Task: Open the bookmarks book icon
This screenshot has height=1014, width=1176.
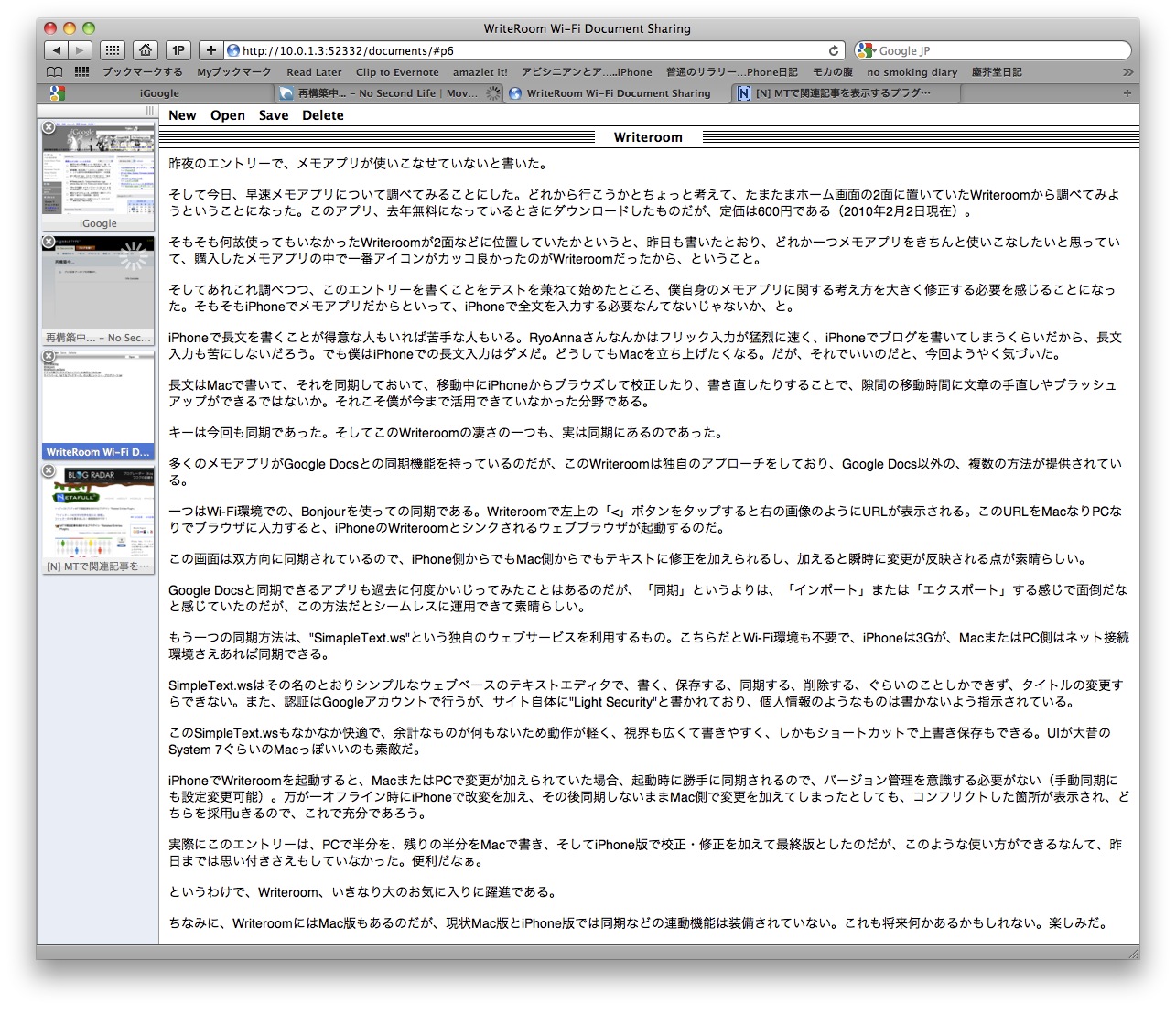Action: click(55, 71)
